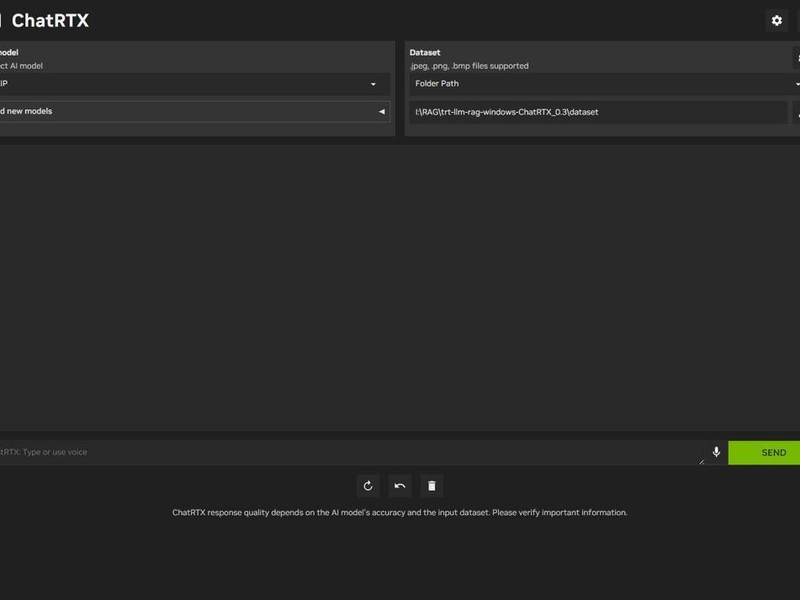Click the supported file types text
Image resolution: width=800 pixels, height=600 pixels.
click(x=469, y=66)
